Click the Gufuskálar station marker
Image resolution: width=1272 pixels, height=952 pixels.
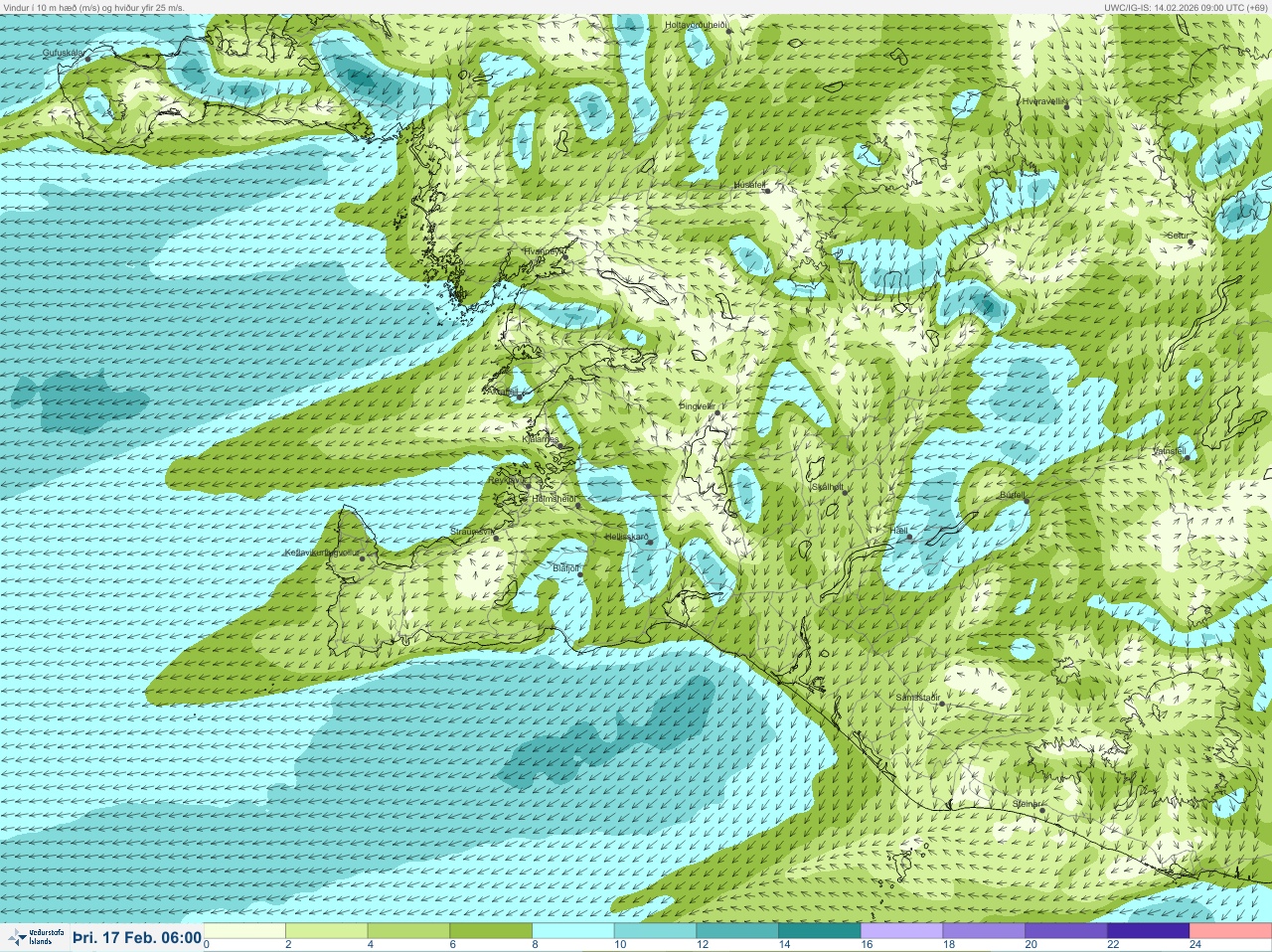tap(87, 59)
